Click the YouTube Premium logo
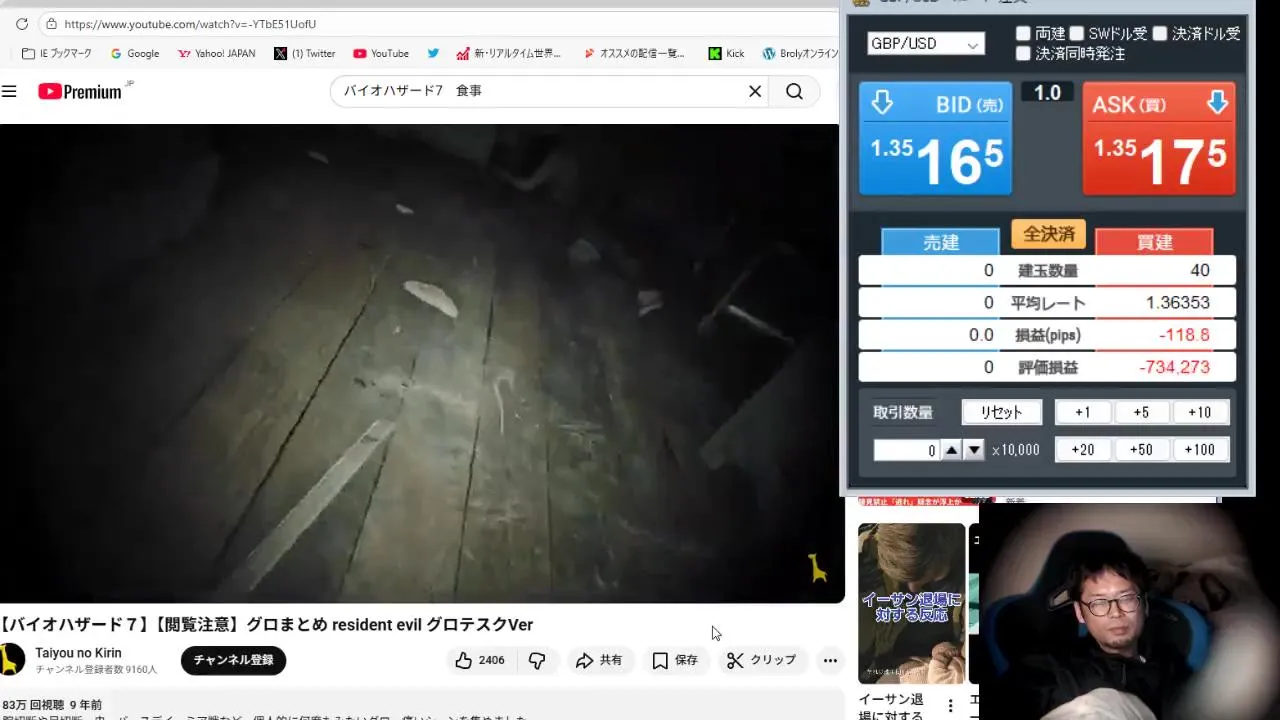The height and width of the screenshot is (720, 1280). [80, 92]
